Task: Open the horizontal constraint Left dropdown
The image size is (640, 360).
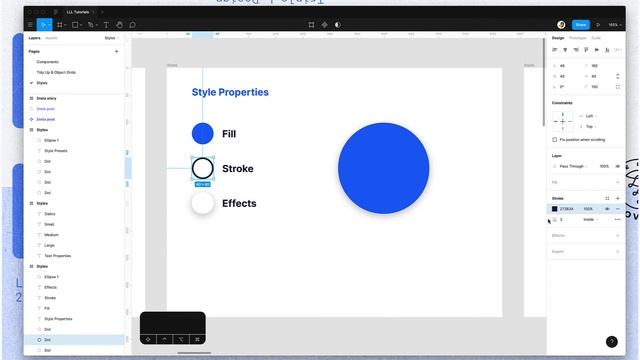Action: pyautogui.click(x=591, y=116)
